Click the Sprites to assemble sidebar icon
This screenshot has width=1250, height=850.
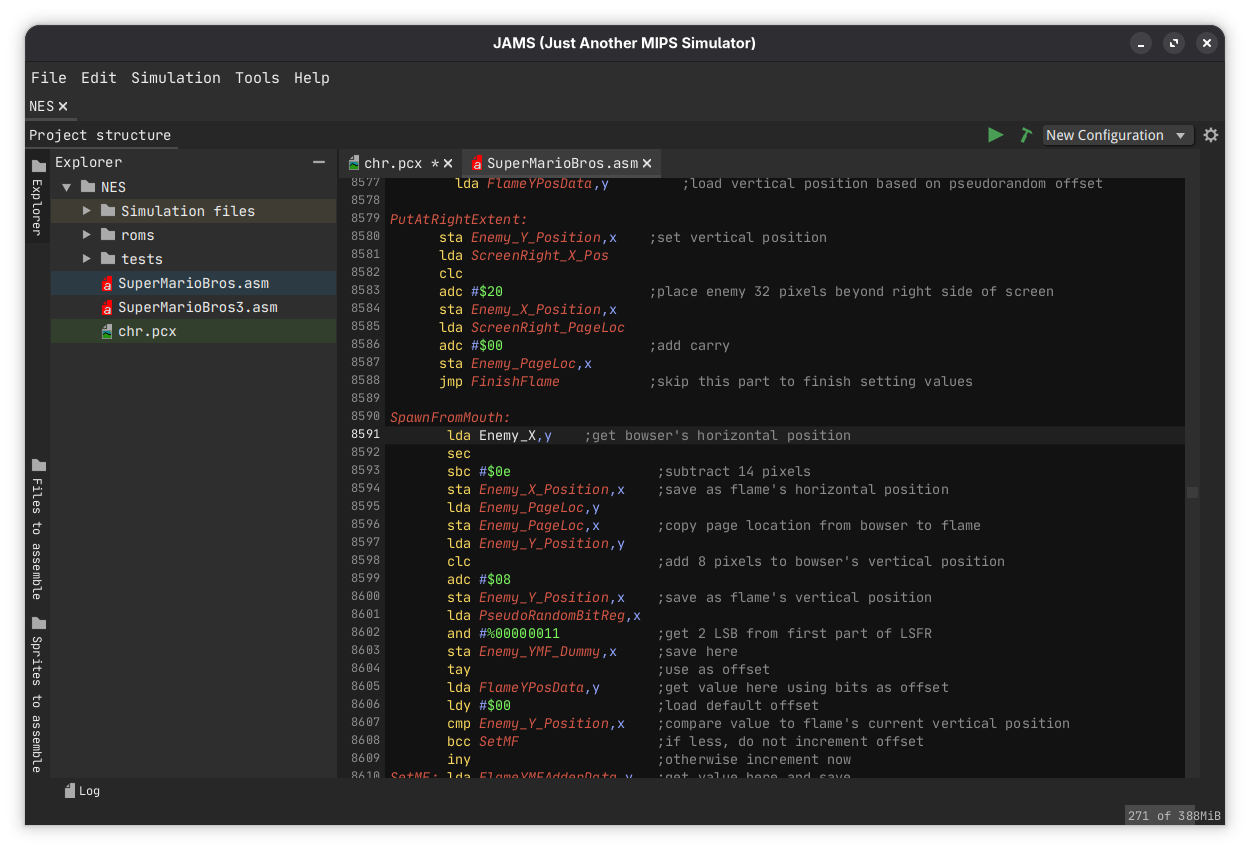[37, 622]
